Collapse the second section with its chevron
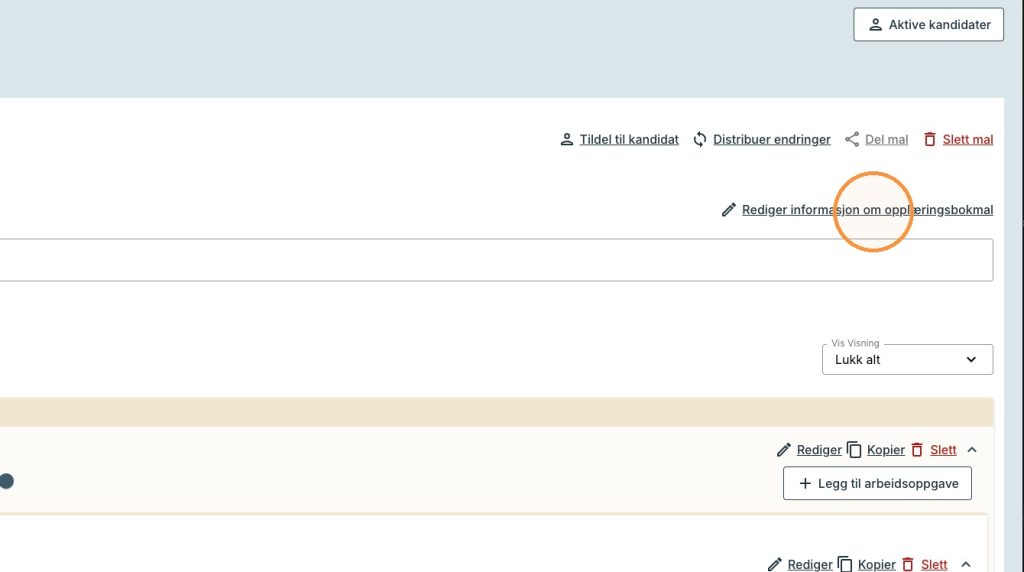This screenshot has width=1024, height=572. click(966, 564)
